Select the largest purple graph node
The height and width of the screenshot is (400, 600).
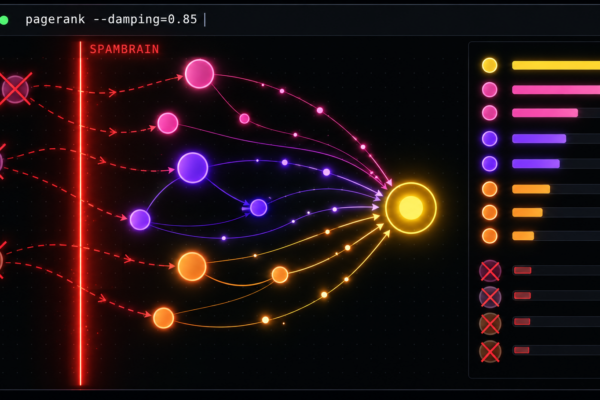(x=192, y=168)
